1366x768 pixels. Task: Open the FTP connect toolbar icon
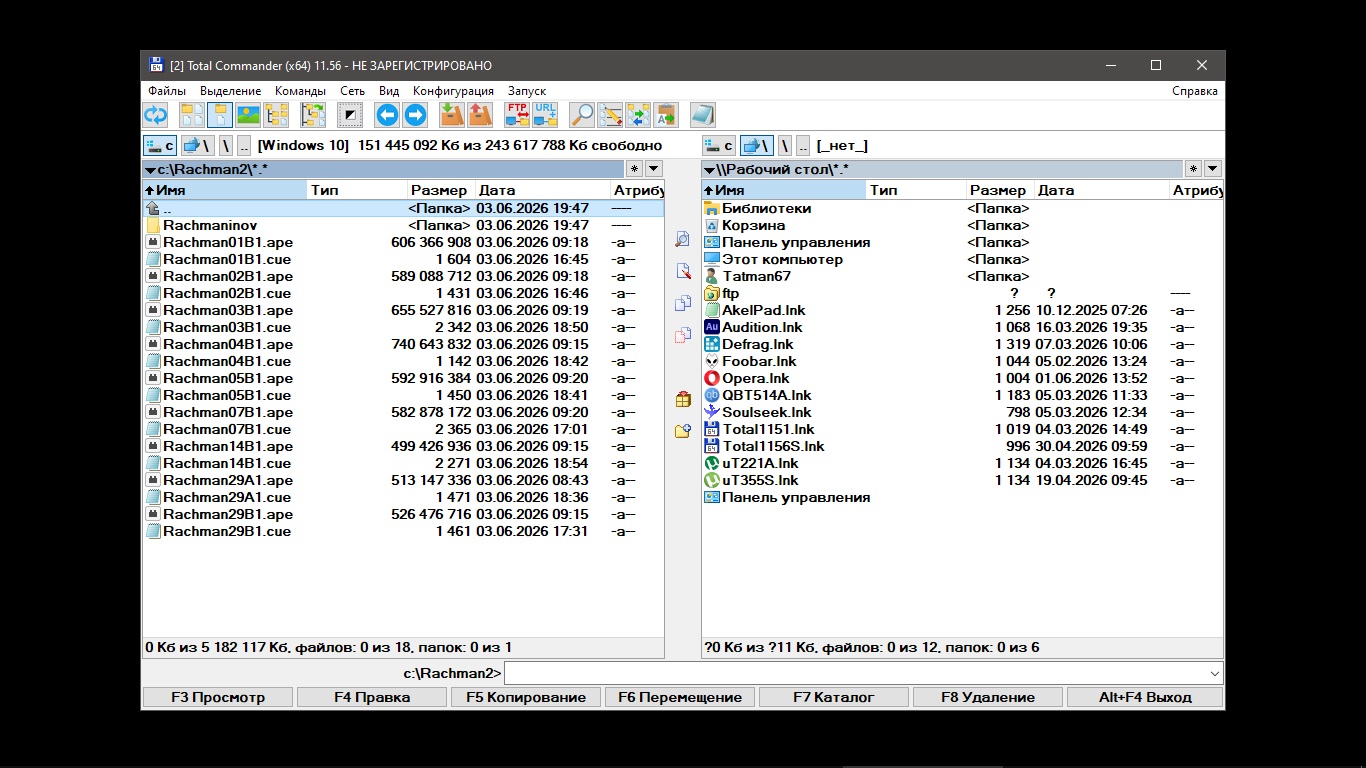[517, 115]
